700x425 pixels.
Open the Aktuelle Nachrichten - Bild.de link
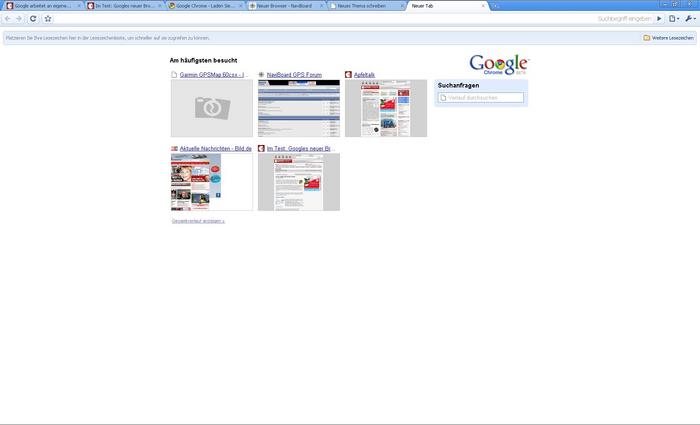[x=216, y=148]
